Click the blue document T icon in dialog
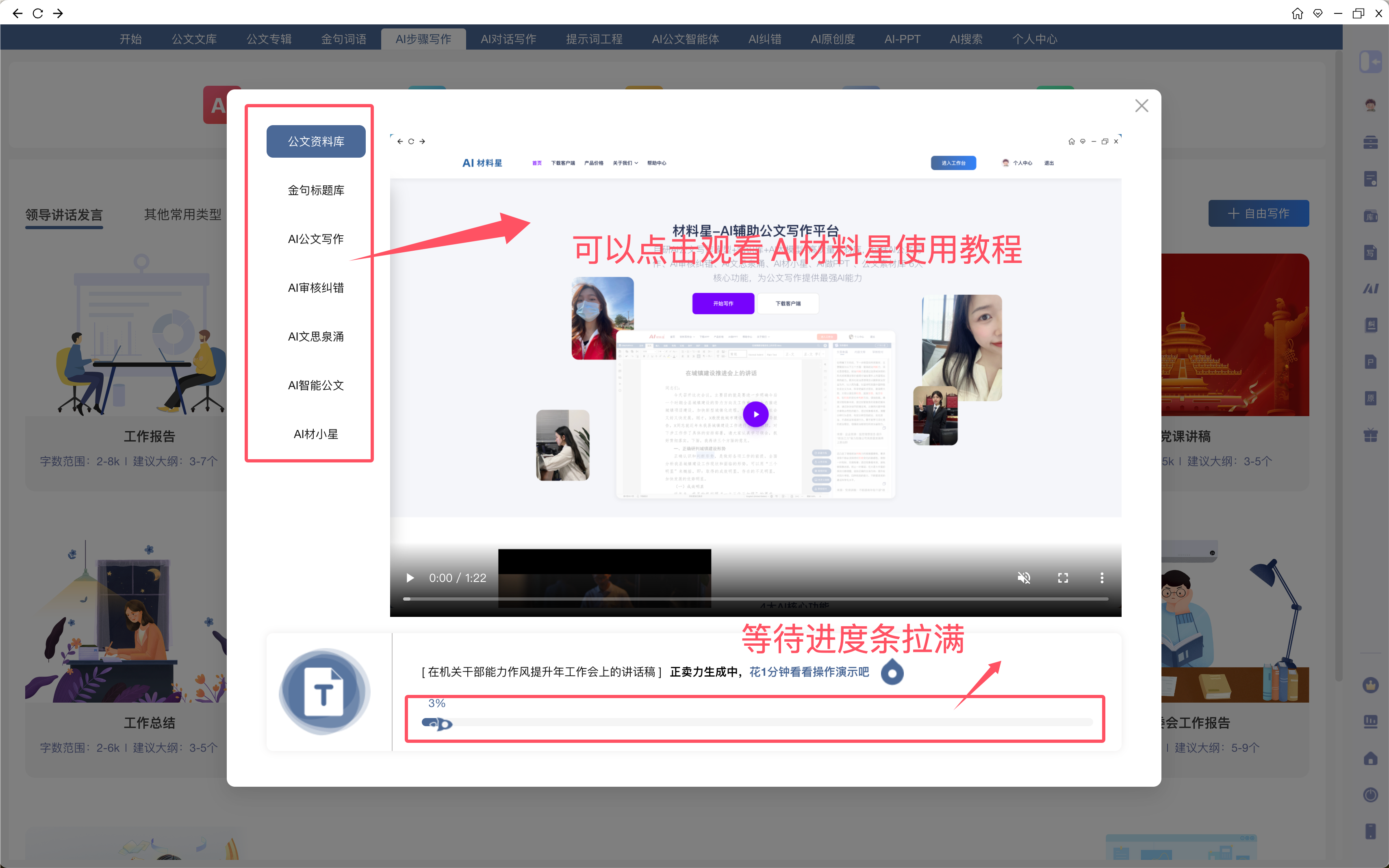The width and height of the screenshot is (1389, 868). (x=324, y=692)
